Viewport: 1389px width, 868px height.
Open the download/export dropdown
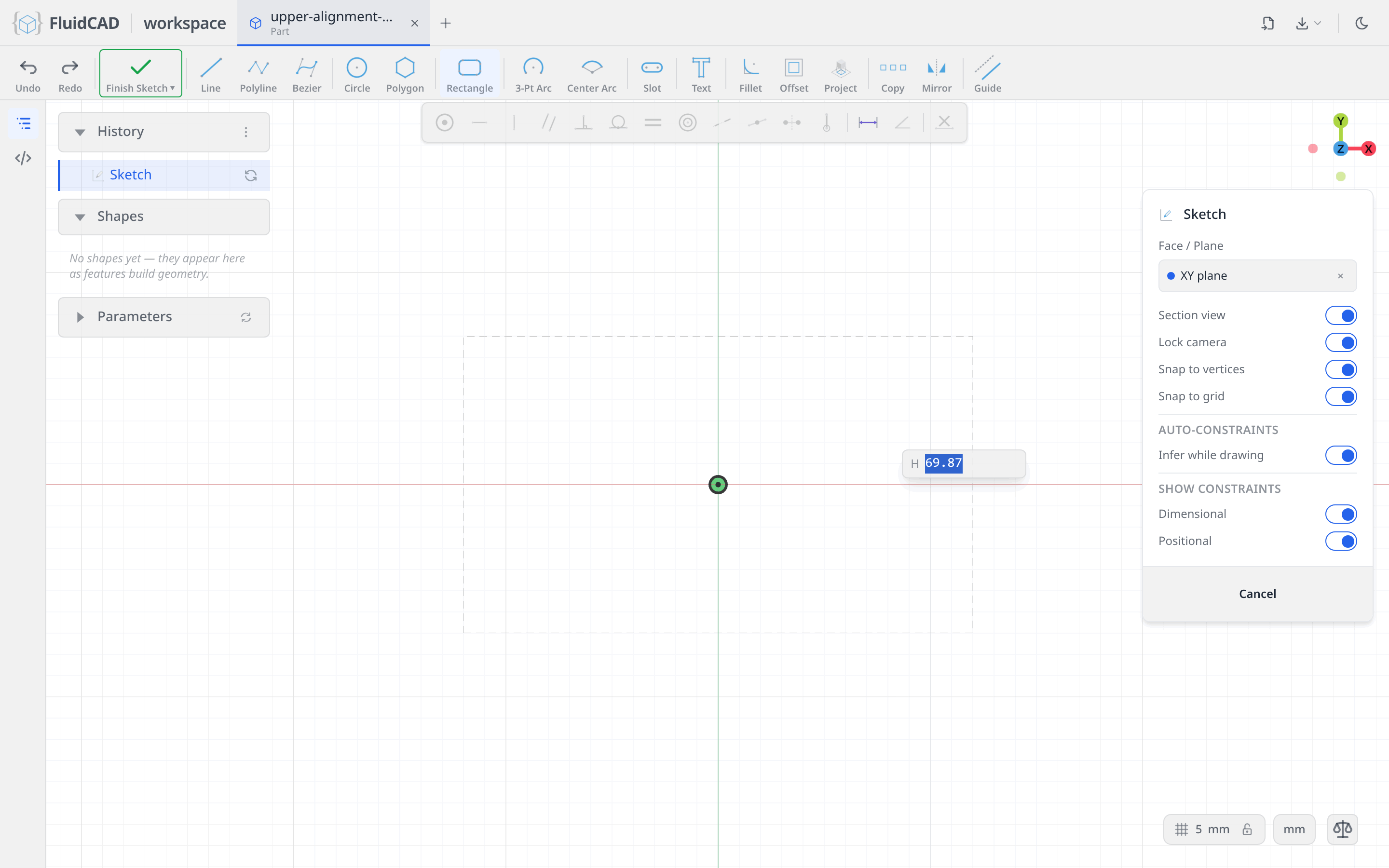pyautogui.click(x=1308, y=23)
